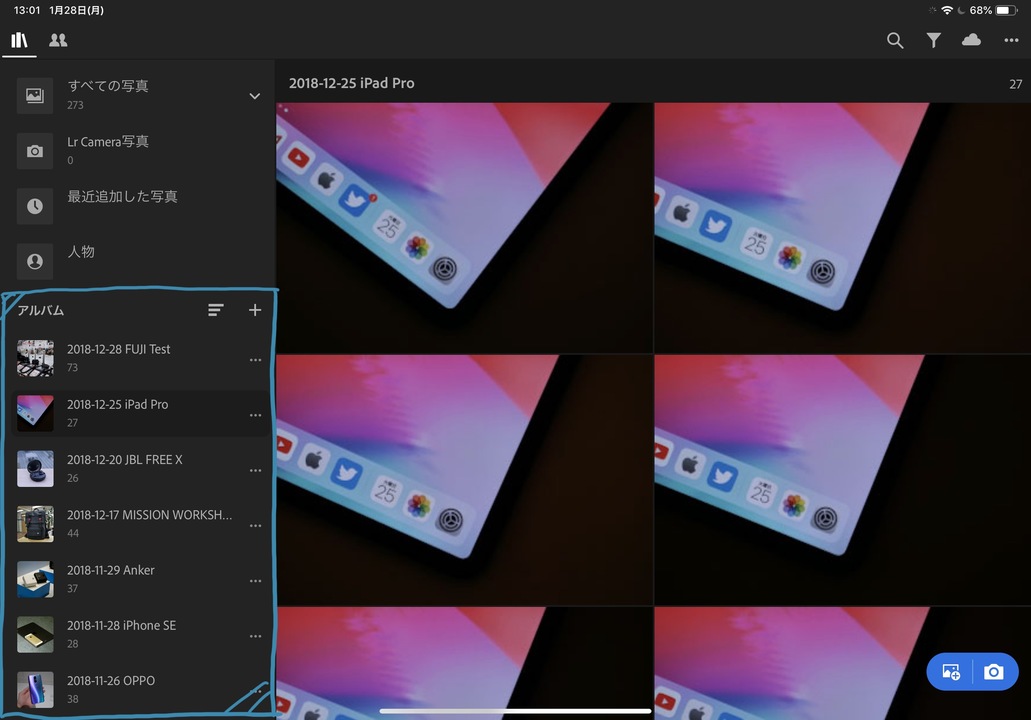Expand the すべての写真 chevron
1031x720 pixels.
click(x=254, y=96)
